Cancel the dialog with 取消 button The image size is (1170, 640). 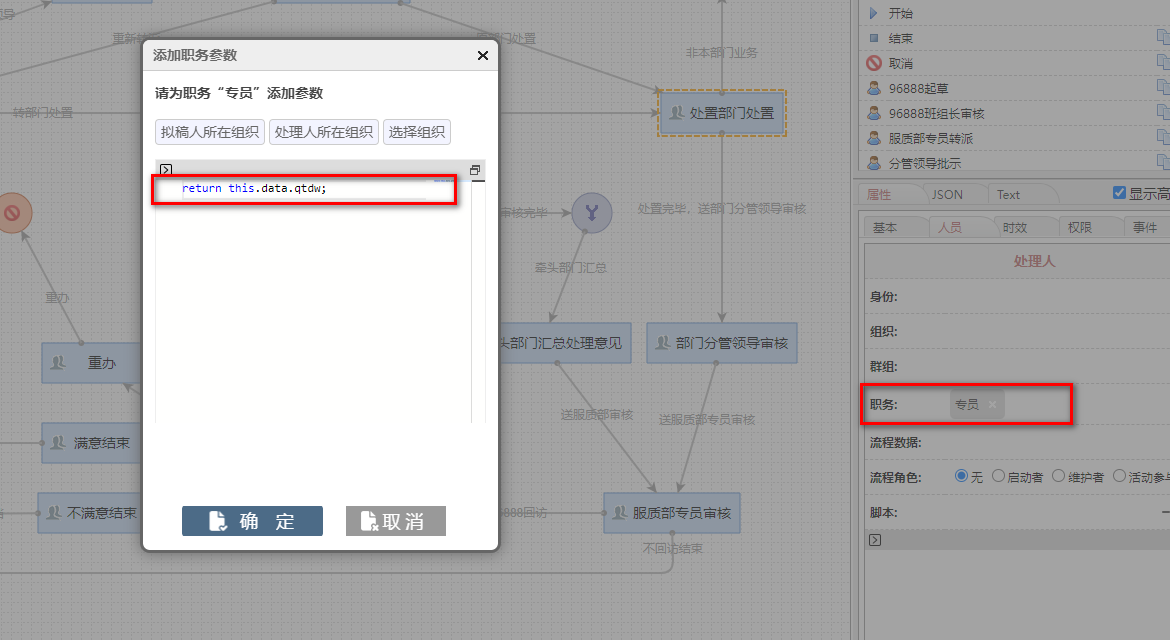(x=395, y=521)
